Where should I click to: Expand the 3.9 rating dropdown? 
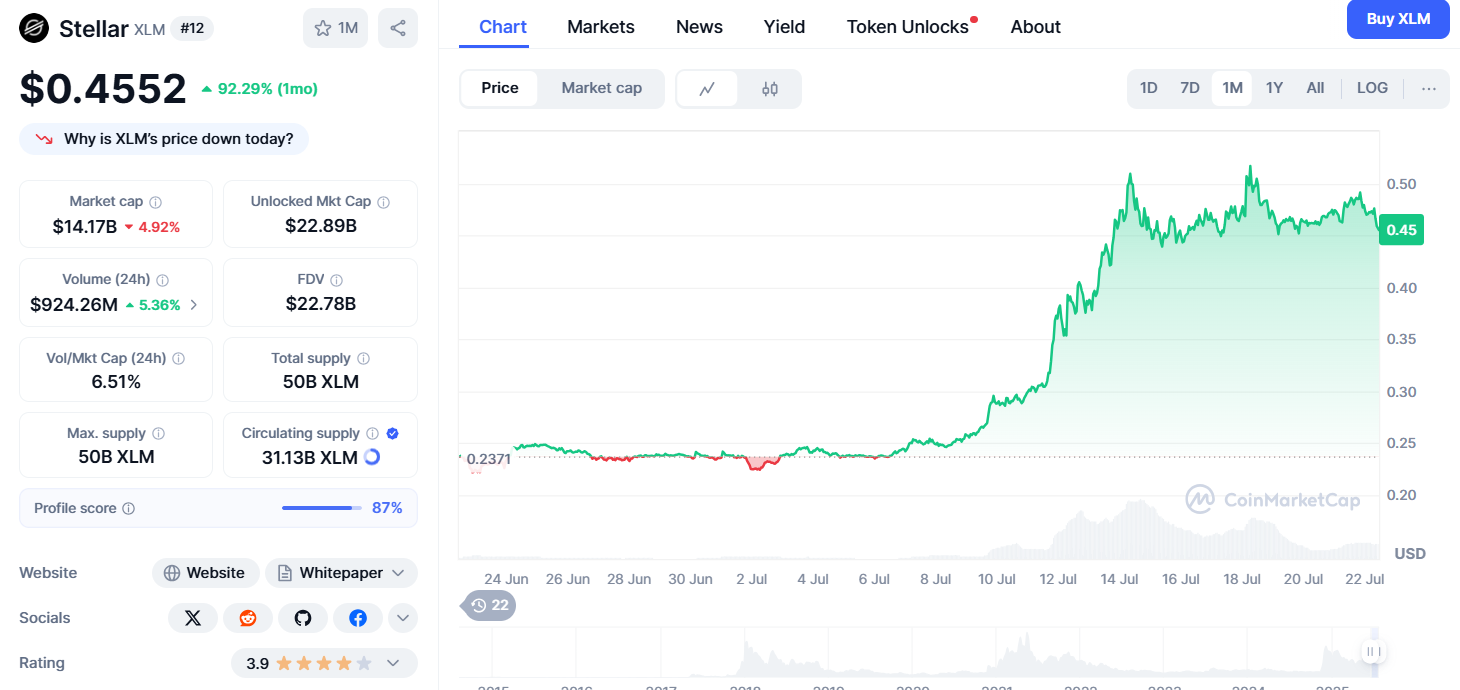tap(393, 663)
